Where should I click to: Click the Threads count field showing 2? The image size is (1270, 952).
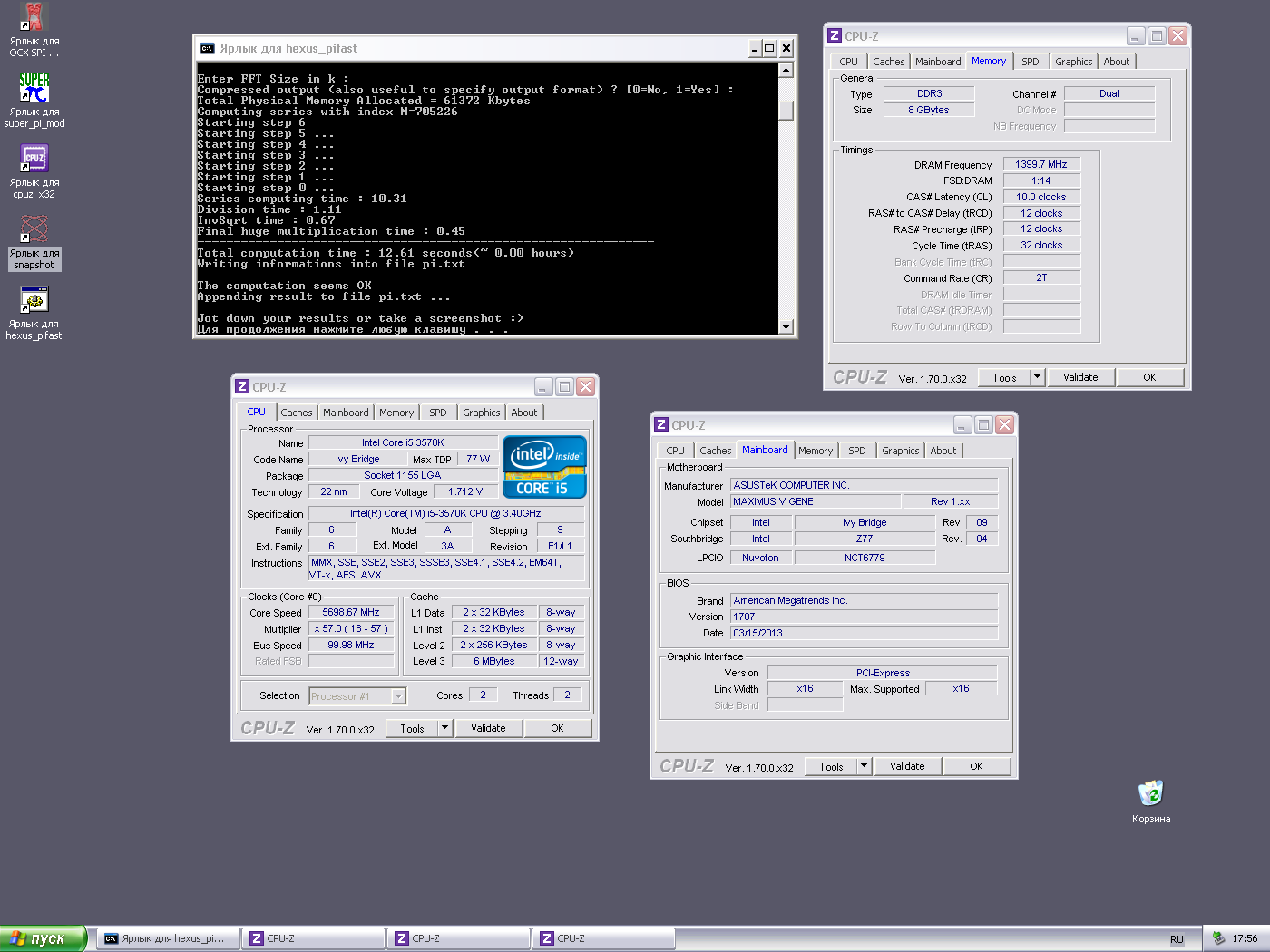(568, 695)
